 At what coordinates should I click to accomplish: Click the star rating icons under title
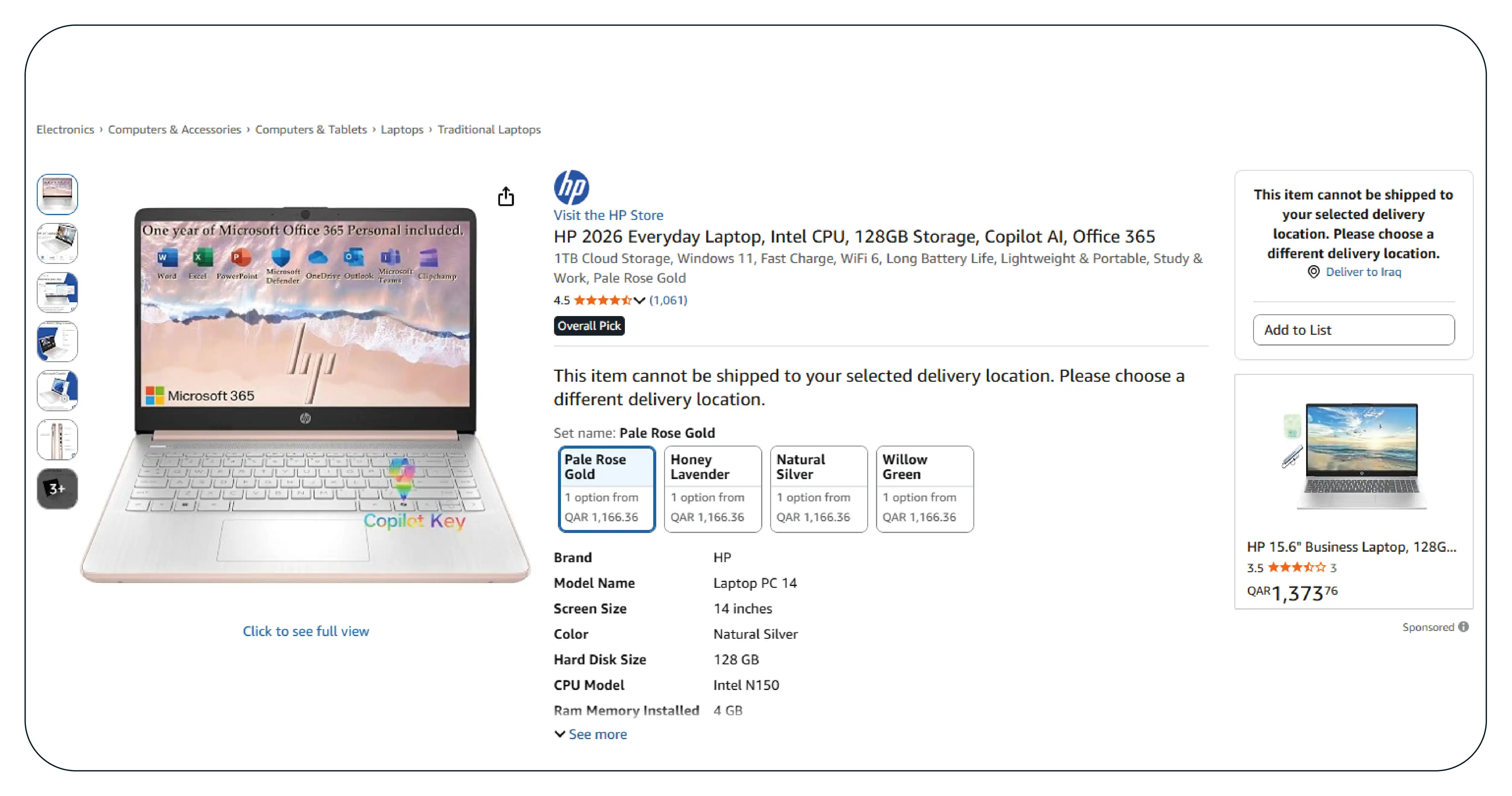602,300
